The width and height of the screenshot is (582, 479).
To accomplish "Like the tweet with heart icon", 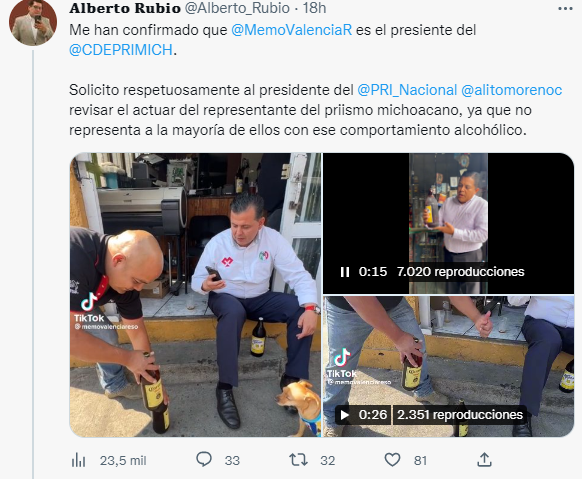I will tap(392, 460).
